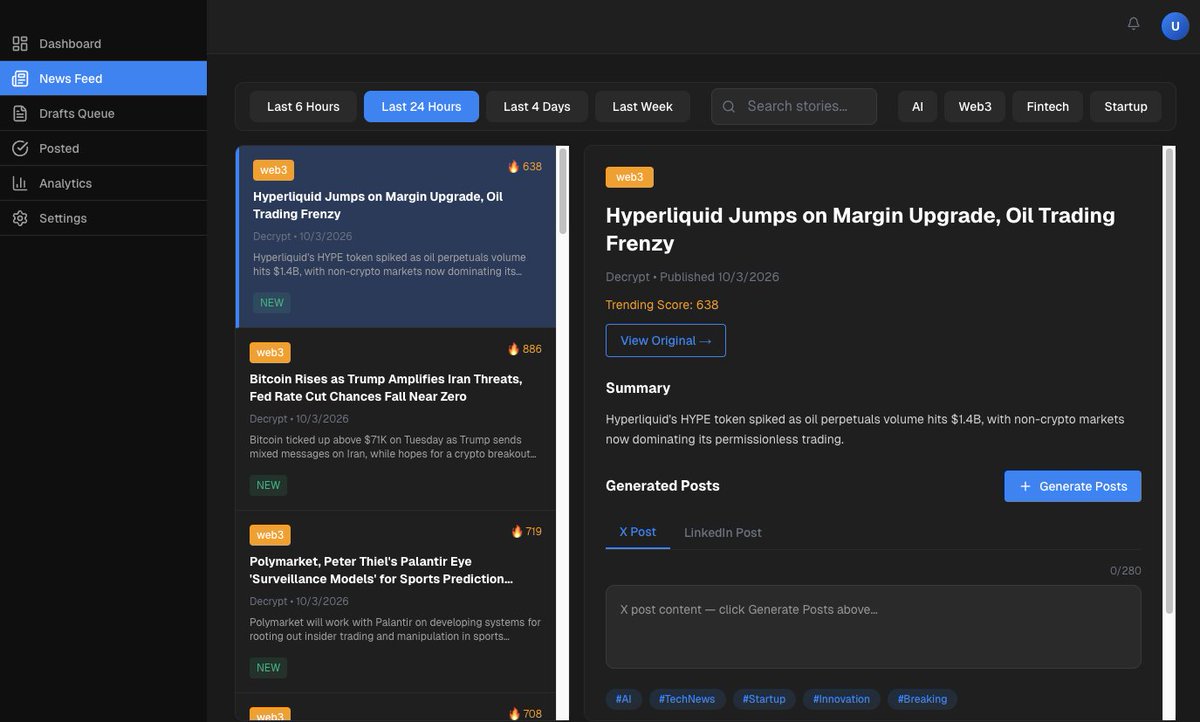Click the Generated Posts heading
1200x722 pixels.
coord(663,486)
